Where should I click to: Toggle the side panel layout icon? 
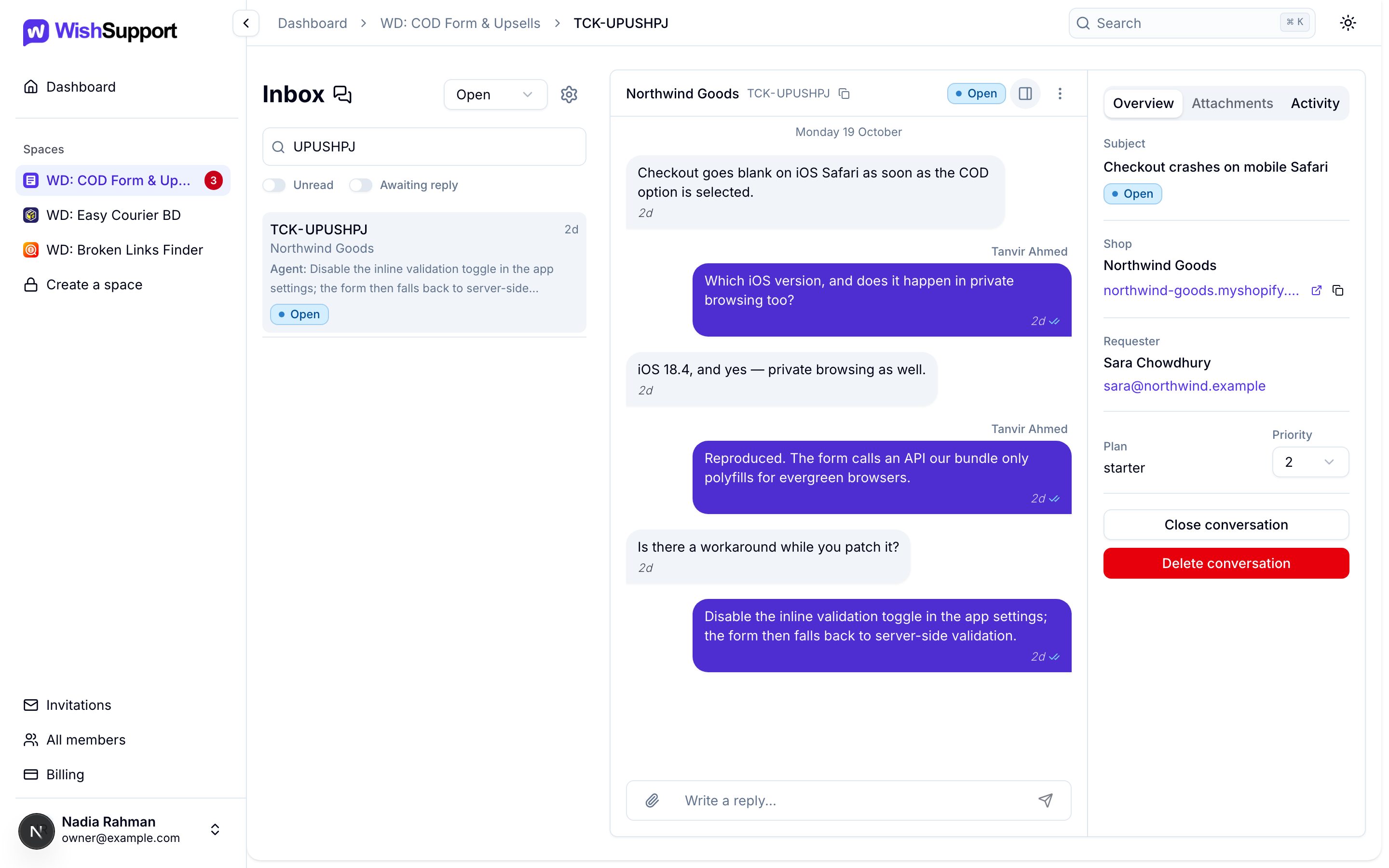pyautogui.click(x=1025, y=94)
